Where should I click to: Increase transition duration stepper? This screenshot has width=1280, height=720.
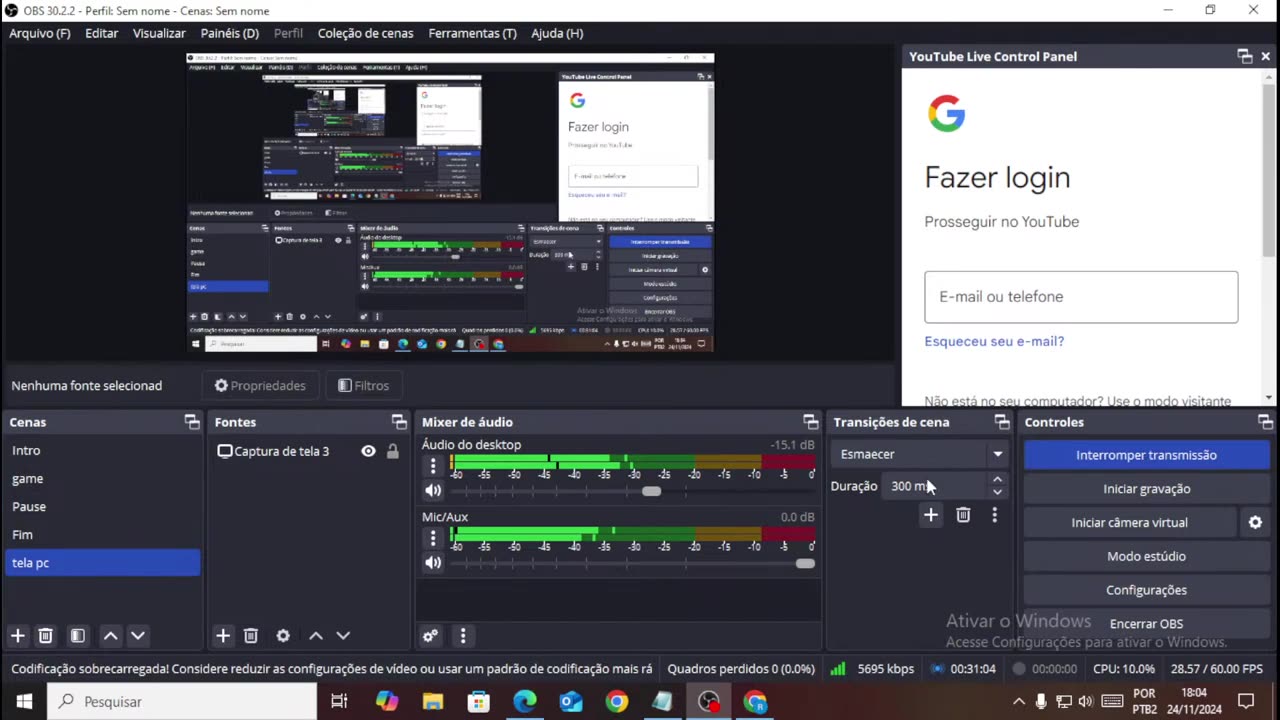[x=997, y=480]
